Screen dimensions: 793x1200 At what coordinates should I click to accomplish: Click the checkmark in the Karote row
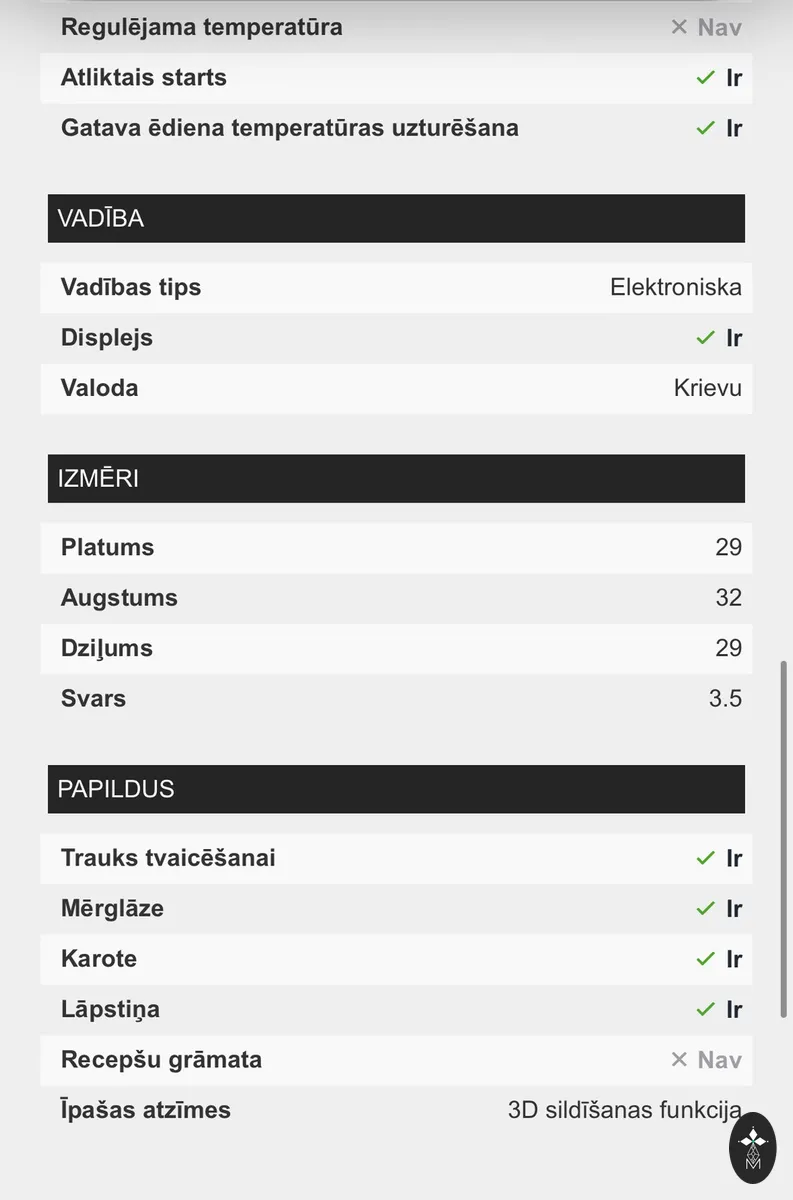[706, 958]
